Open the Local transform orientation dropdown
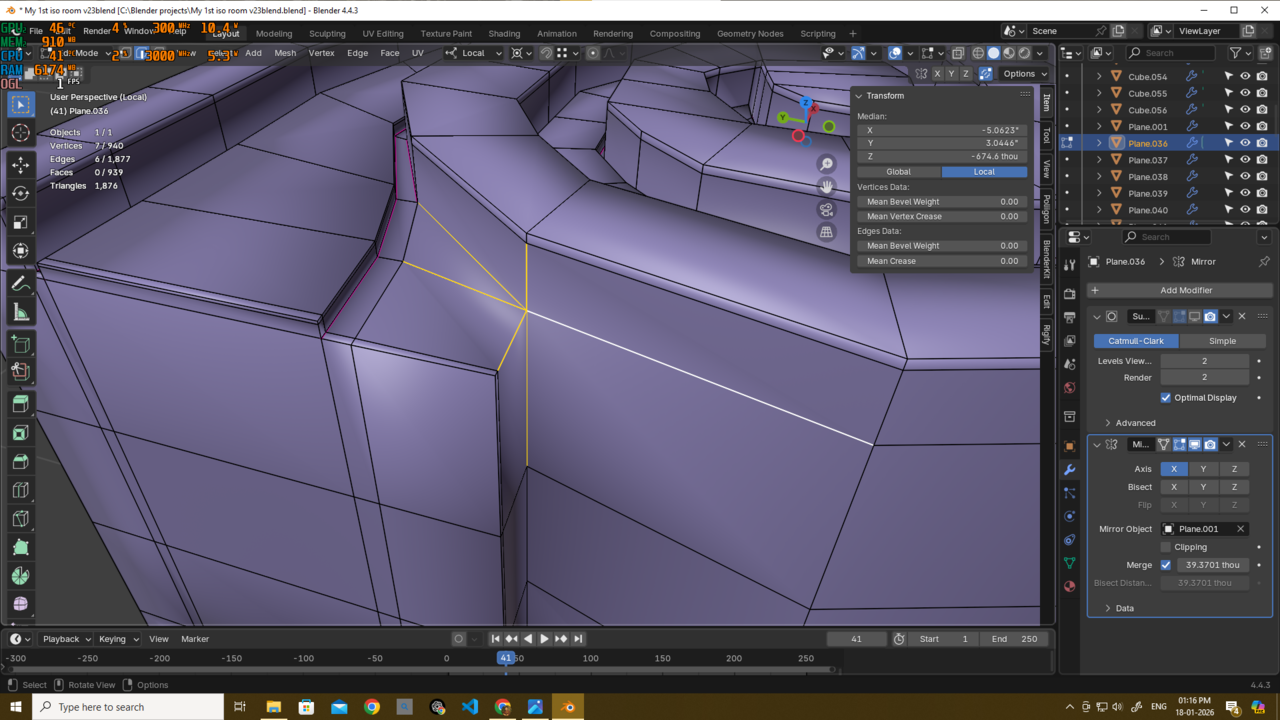1280x720 pixels. tap(474, 53)
